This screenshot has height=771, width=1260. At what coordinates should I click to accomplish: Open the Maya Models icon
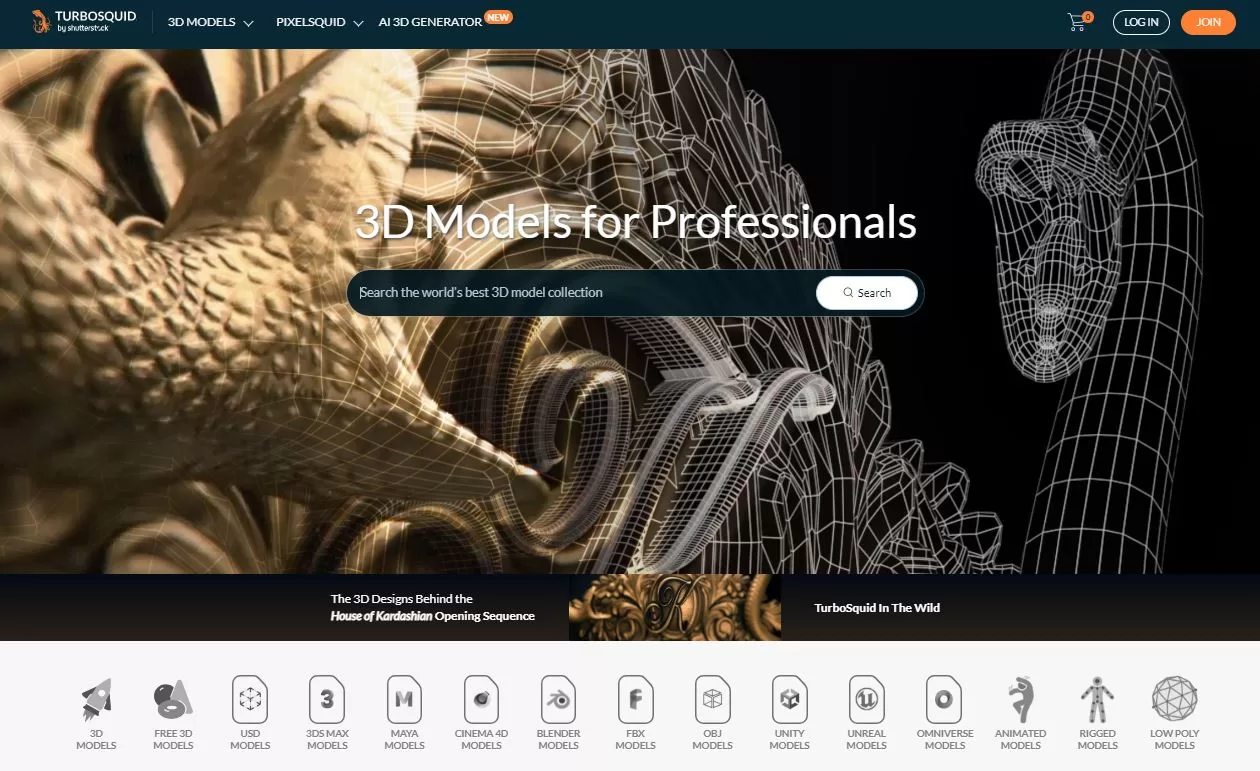[x=404, y=700]
